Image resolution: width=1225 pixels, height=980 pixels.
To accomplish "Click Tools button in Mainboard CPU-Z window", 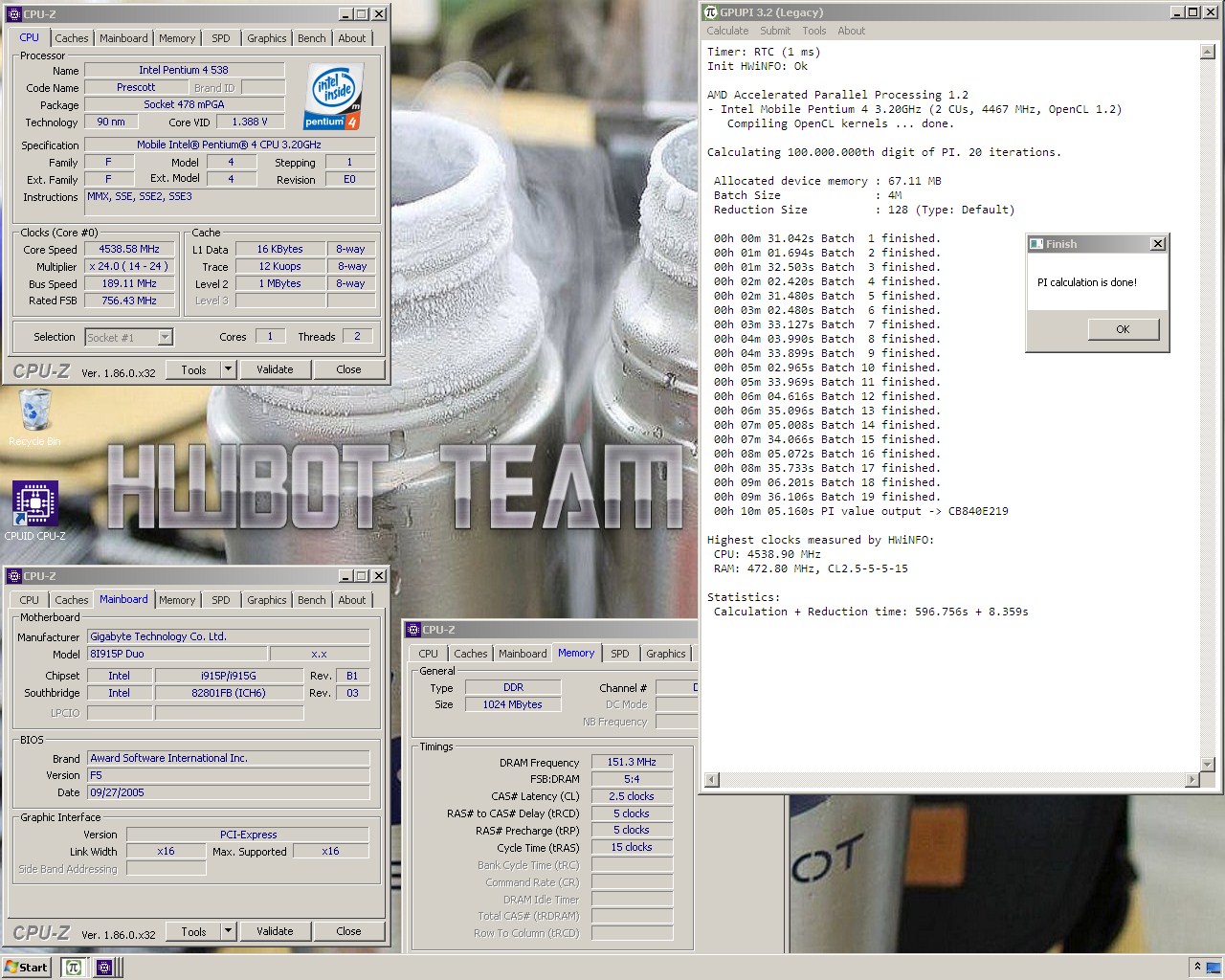I will coord(193,931).
